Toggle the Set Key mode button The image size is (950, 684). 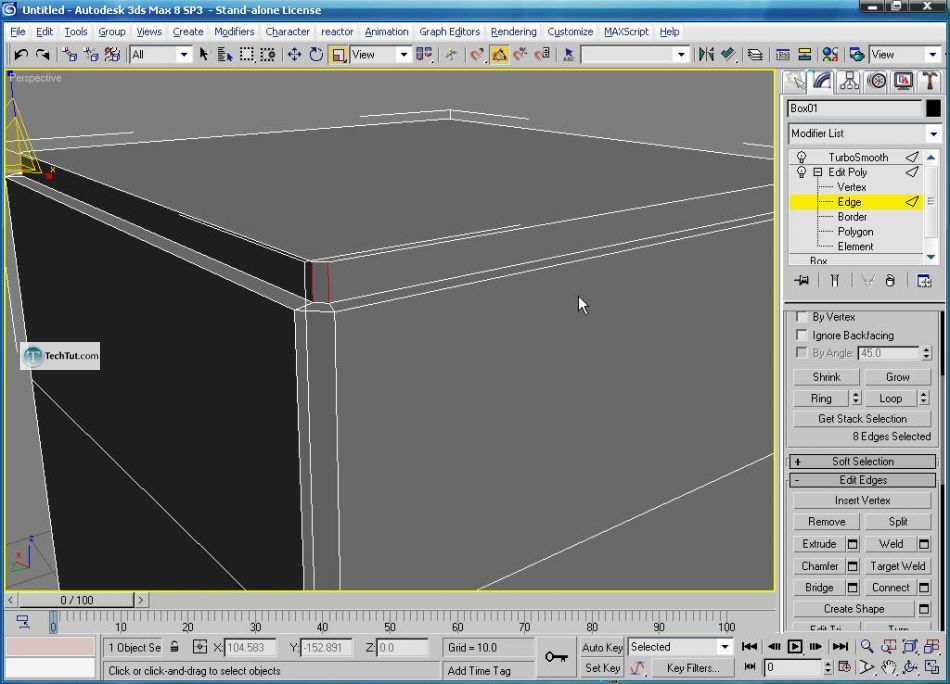[602, 668]
